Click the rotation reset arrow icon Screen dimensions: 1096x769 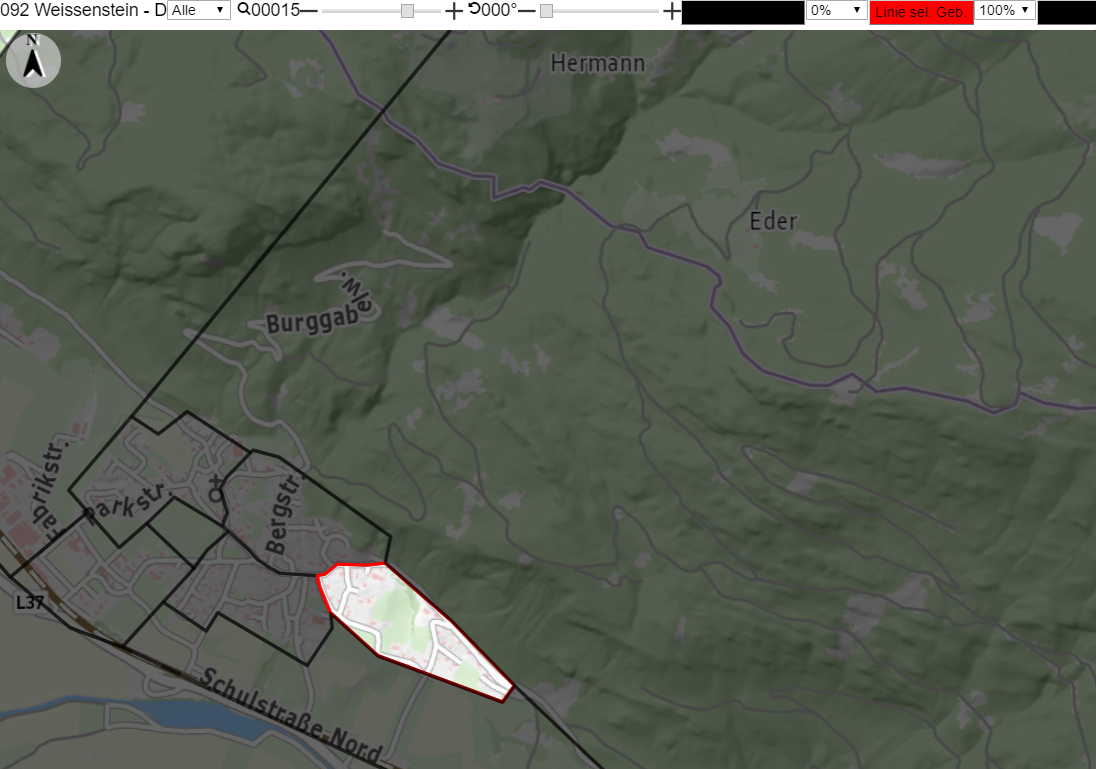pos(475,9)
